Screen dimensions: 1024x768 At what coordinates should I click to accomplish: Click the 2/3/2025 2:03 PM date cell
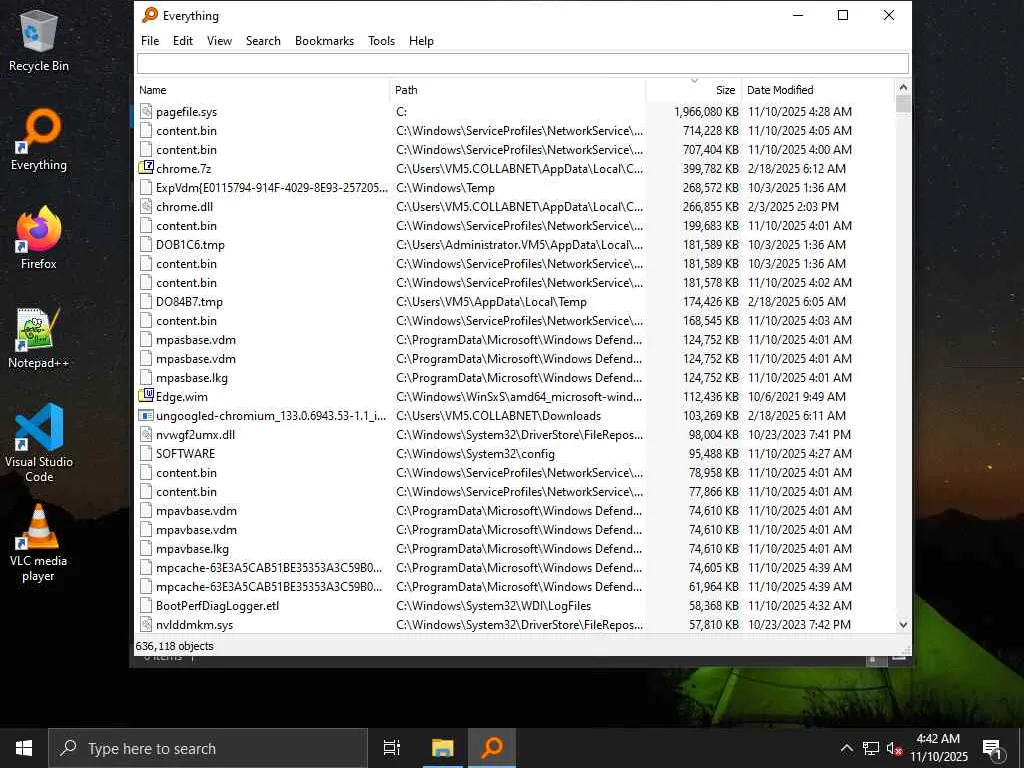click(793, 206)
